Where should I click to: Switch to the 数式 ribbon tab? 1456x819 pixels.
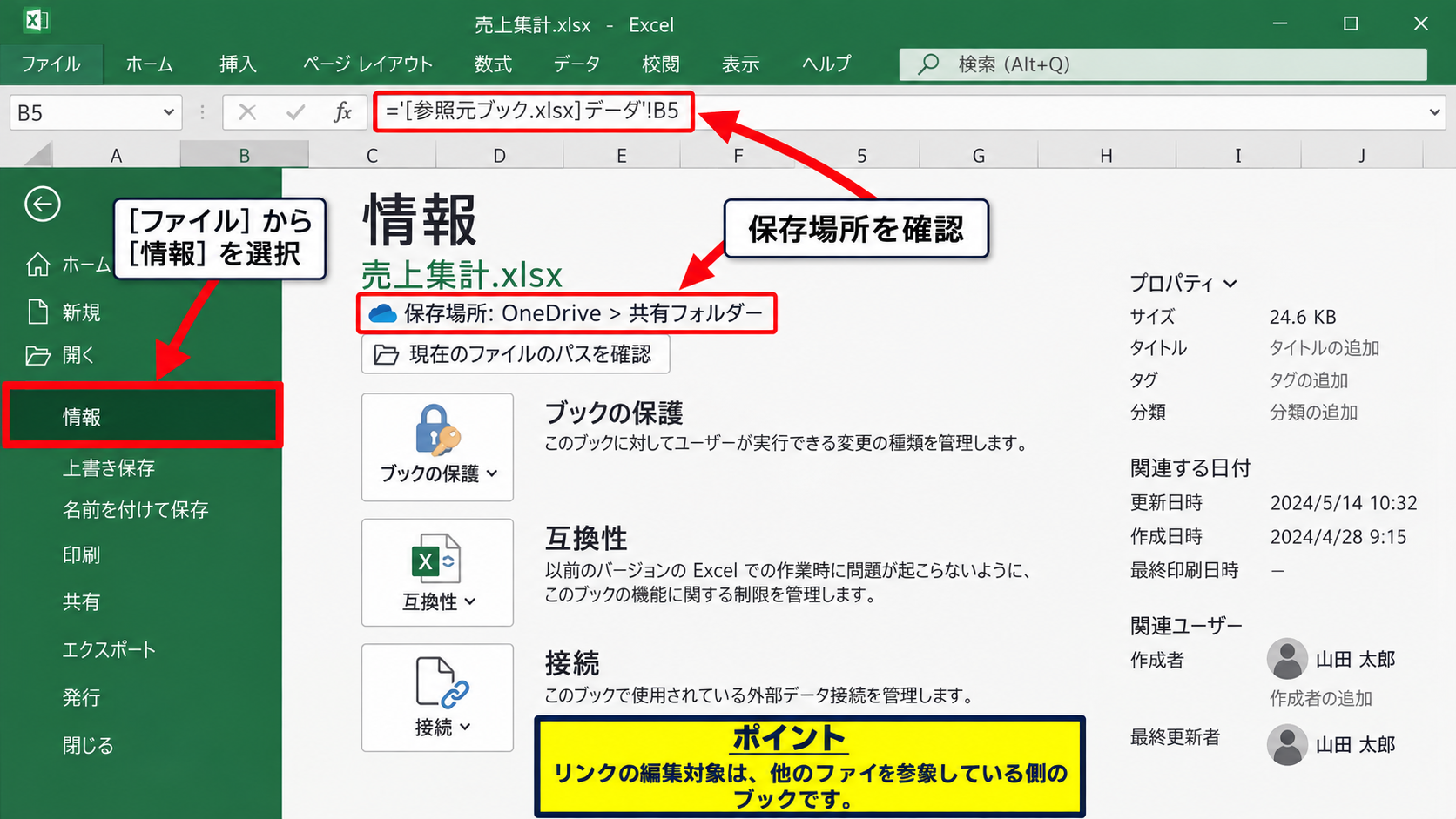493,64
